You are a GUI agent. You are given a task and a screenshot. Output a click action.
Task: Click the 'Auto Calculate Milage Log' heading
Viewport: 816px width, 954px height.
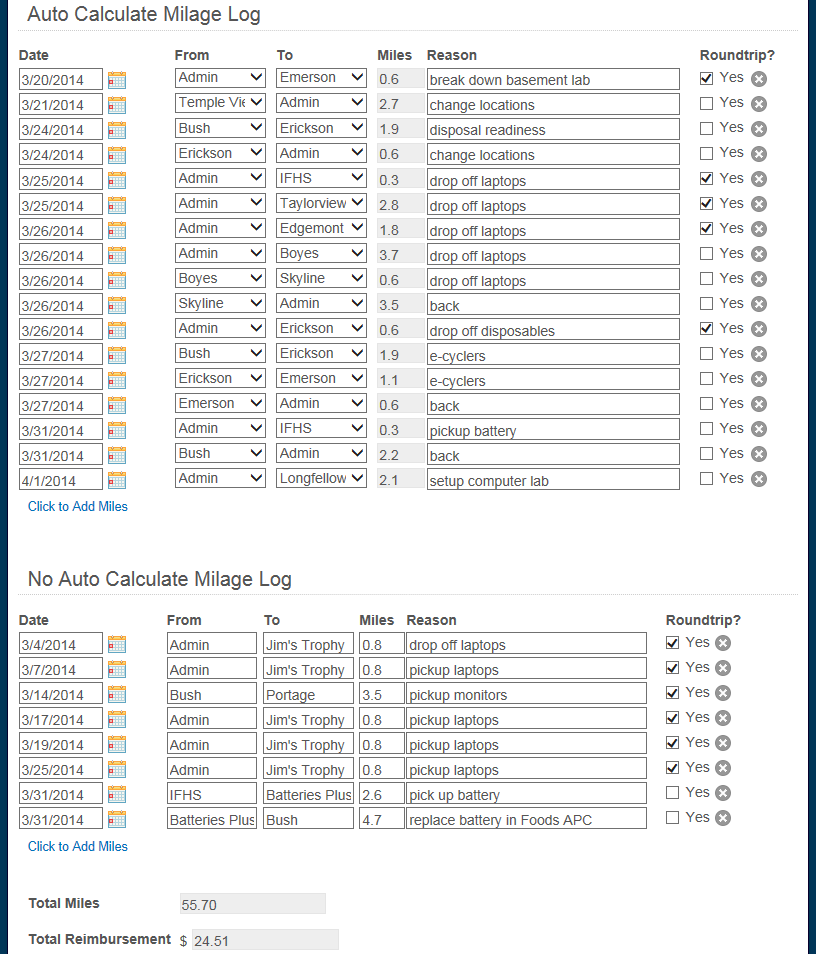coord(144,14)
